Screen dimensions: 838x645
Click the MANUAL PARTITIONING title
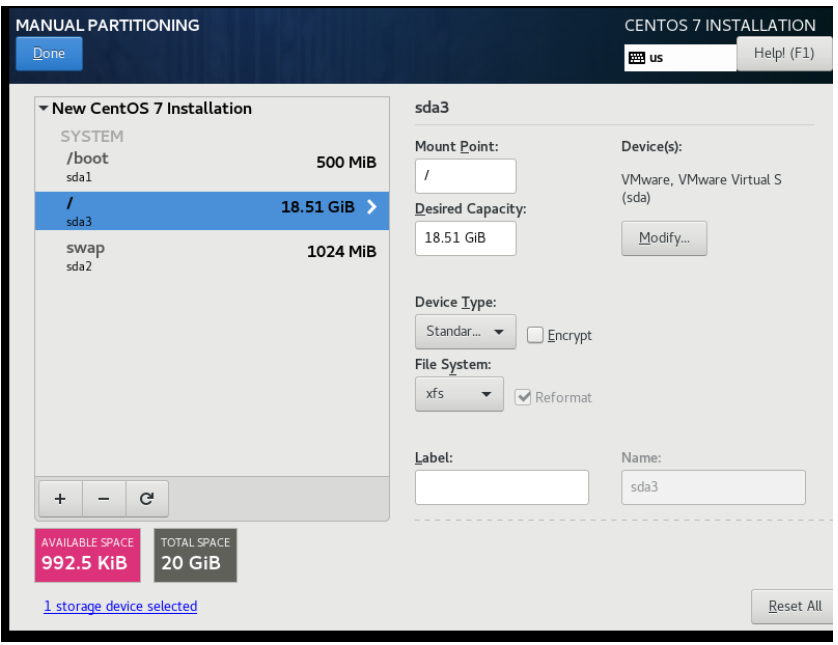pos(107,25)
